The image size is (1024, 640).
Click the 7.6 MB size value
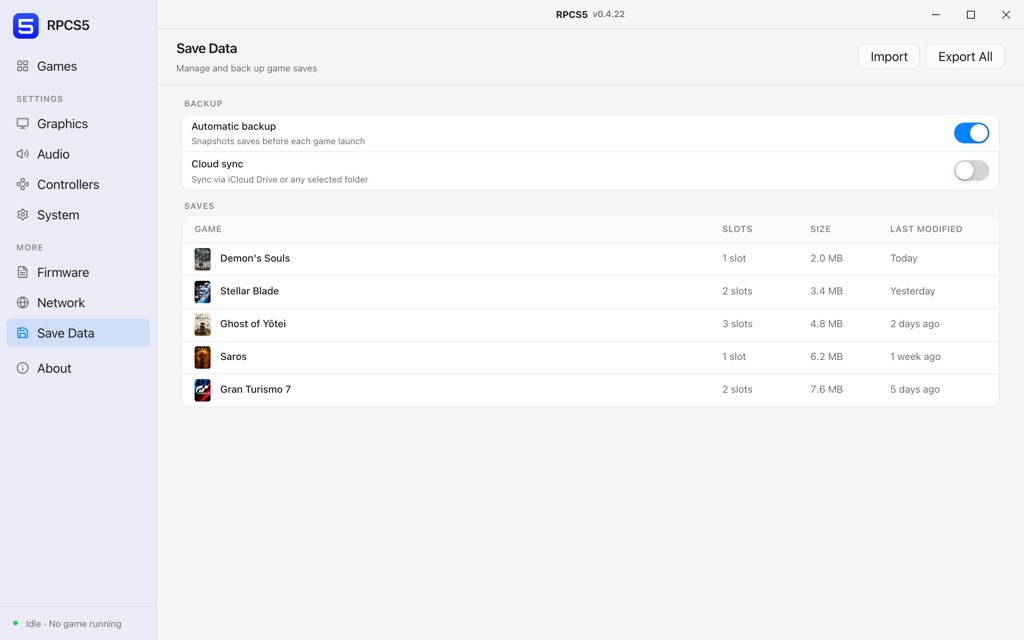[x=826, y=389]
